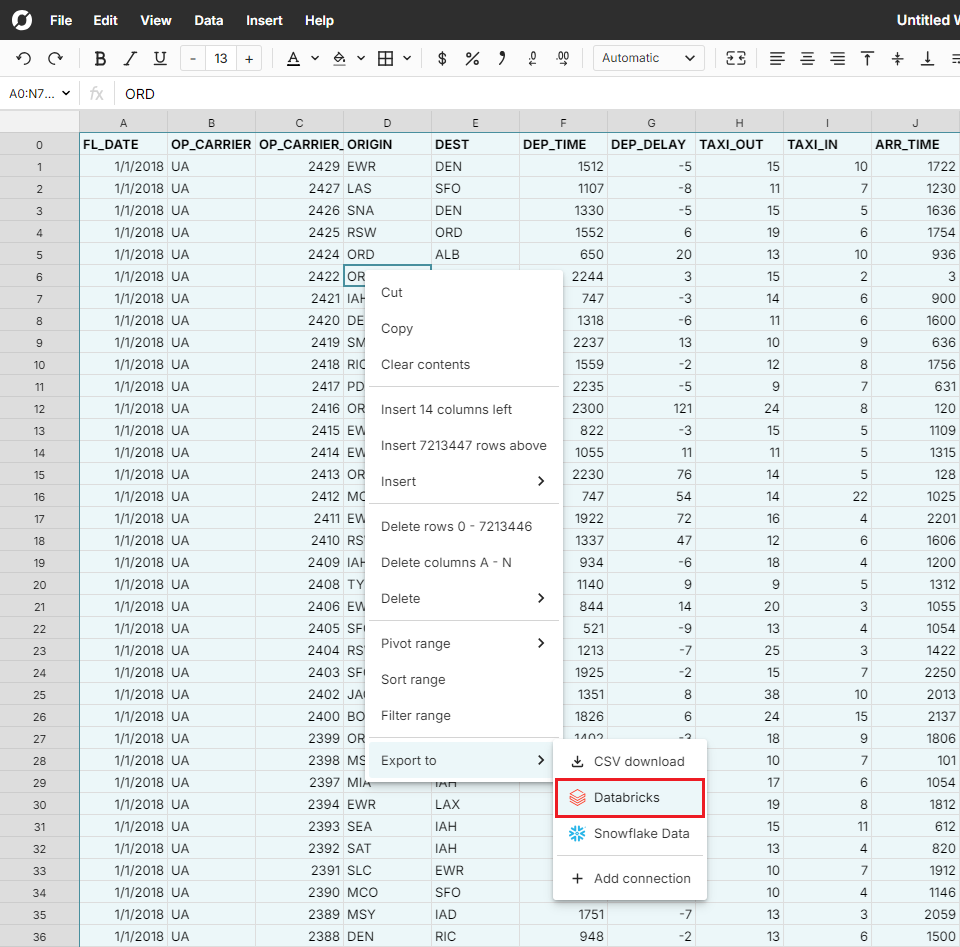Apply italic formatting
The image size is (960, 947).
[130, 58]
